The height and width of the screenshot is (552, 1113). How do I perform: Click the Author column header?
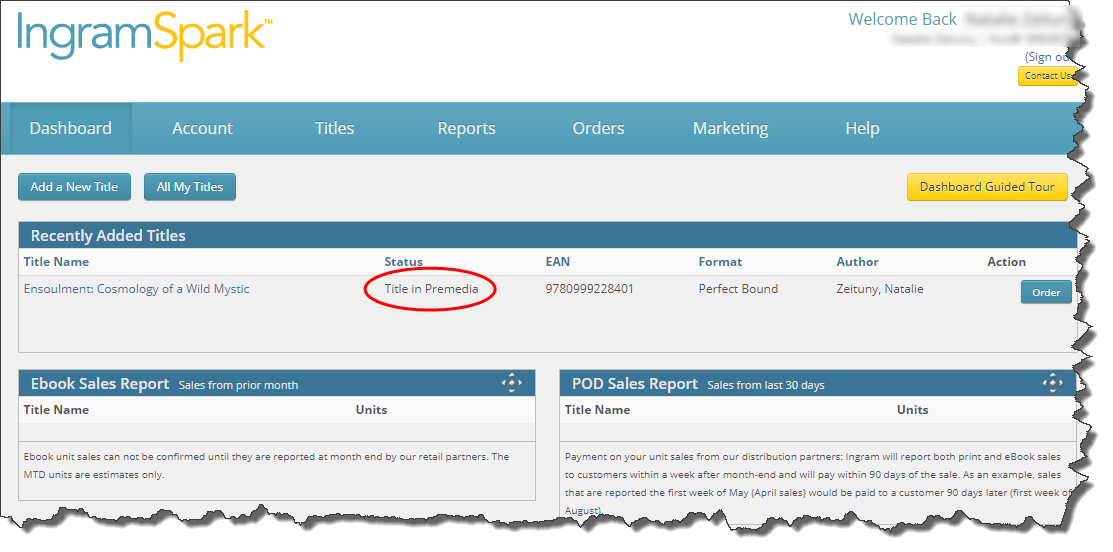[857, 262]
